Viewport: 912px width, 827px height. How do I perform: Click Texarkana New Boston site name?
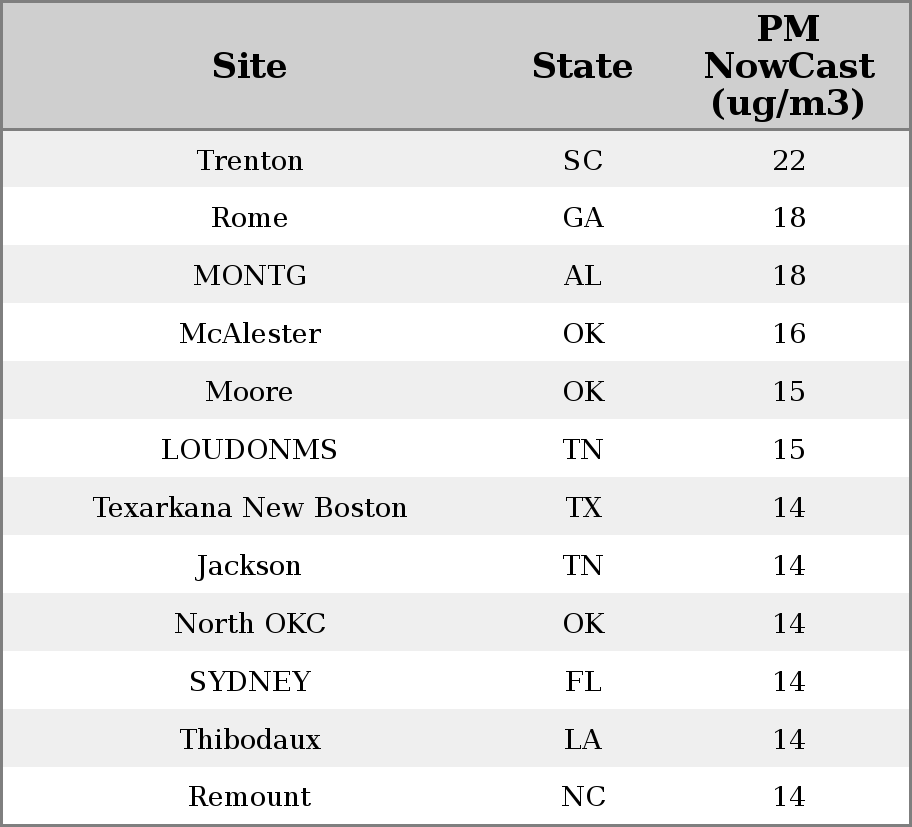point(250,507)
